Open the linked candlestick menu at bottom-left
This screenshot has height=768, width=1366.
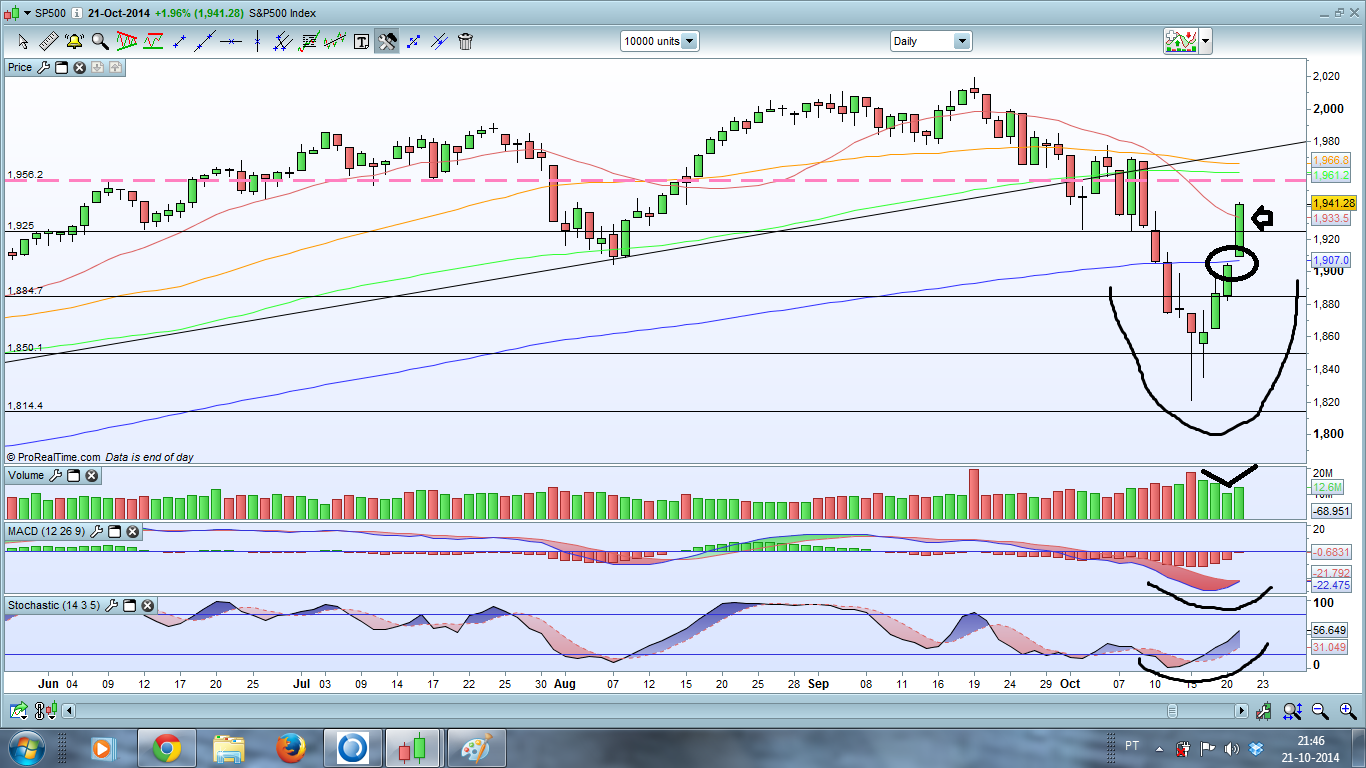click(x=43, y=711)
